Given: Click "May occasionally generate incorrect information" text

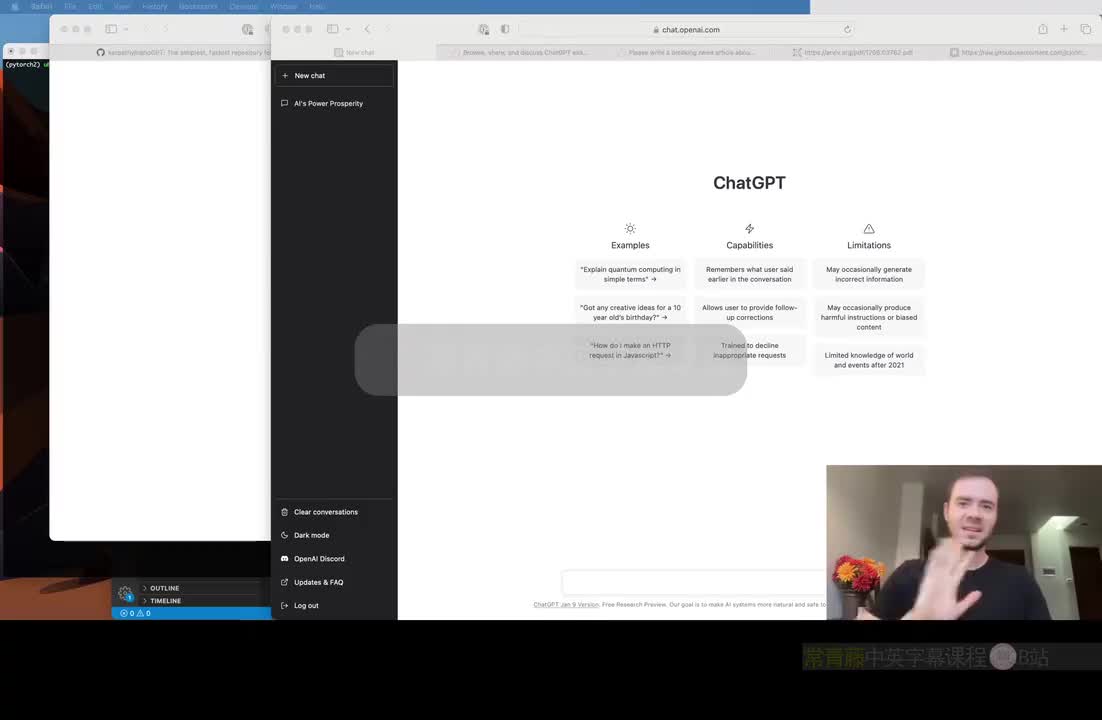Looking at the screenshot, I should click(x=869, y=274).
